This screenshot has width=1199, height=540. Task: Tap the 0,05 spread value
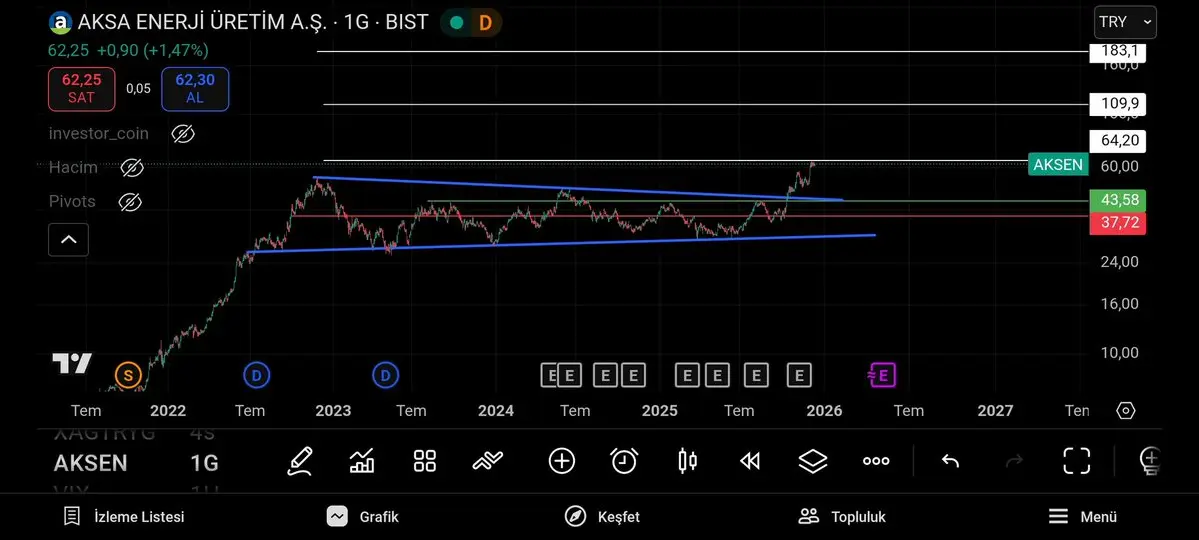point(138,89)
